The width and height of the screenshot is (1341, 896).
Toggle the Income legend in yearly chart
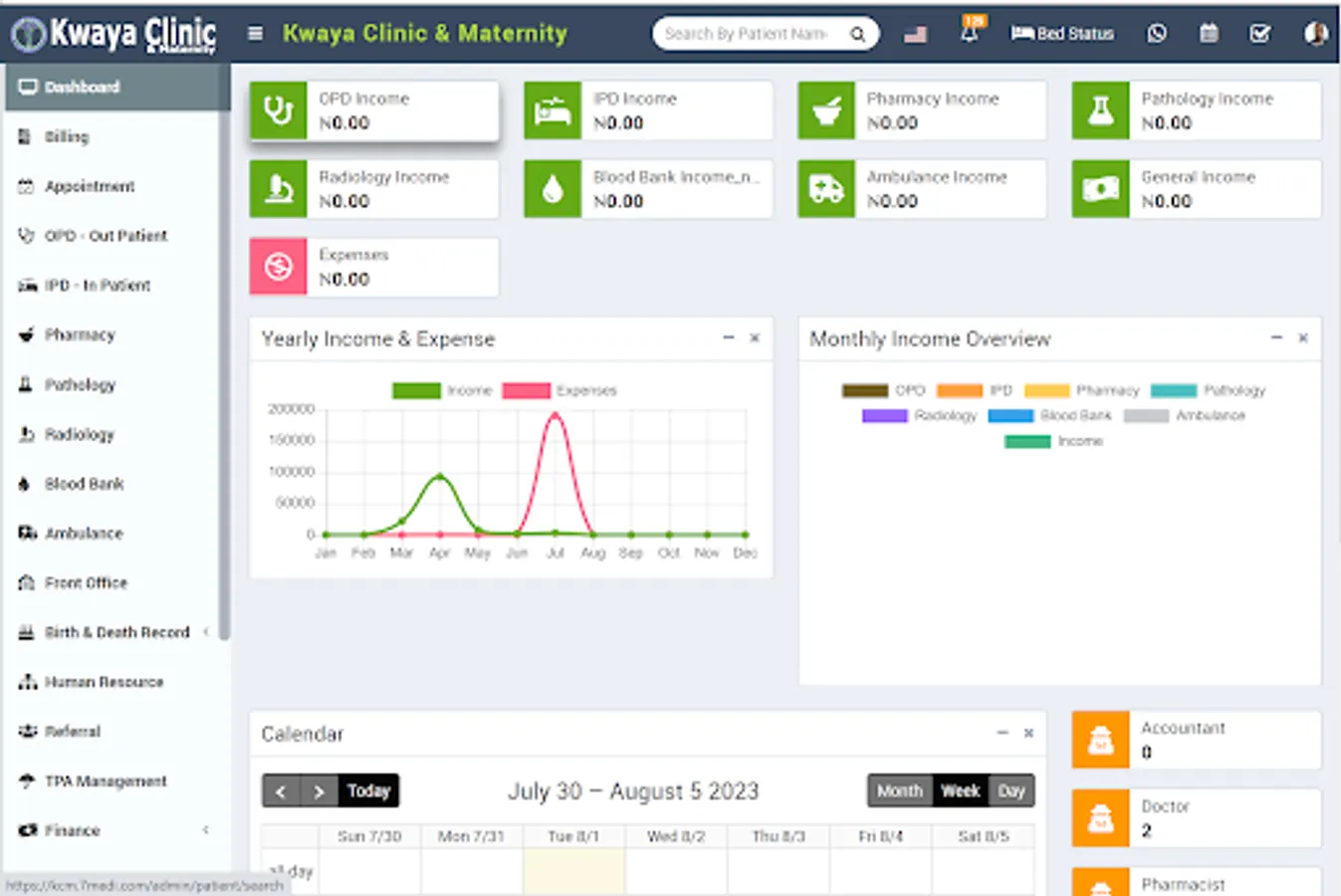443,390
